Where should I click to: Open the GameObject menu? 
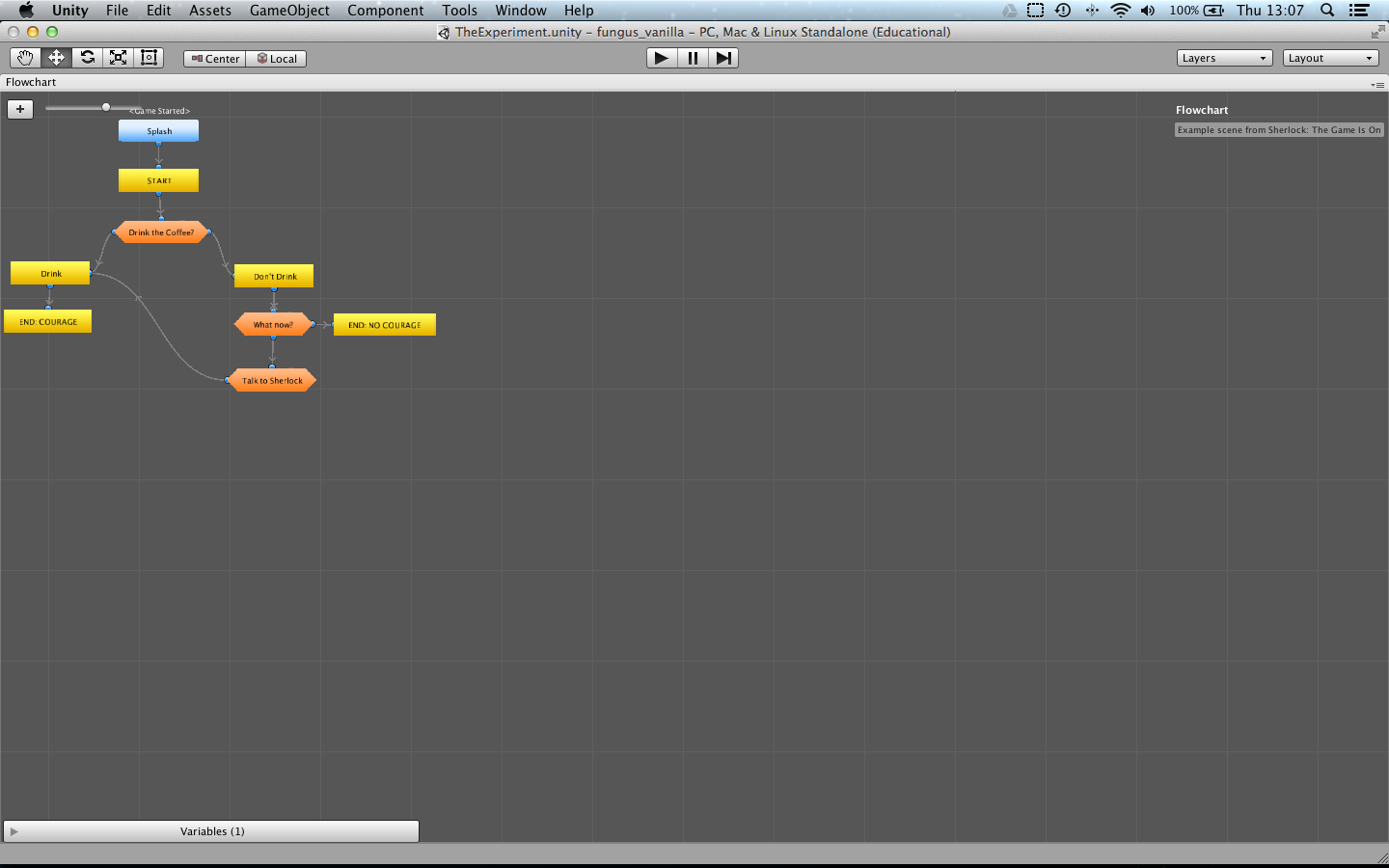(289, 11)
